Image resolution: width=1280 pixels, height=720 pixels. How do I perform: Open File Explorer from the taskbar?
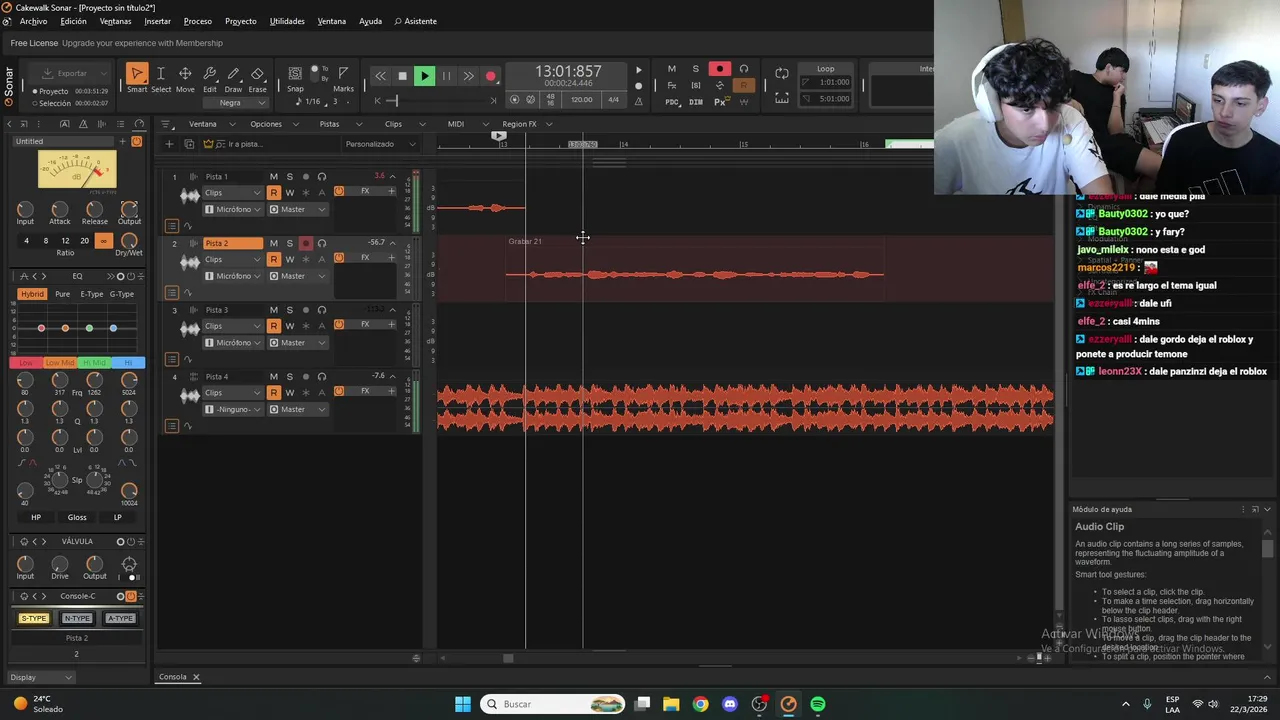coord(671,704)
